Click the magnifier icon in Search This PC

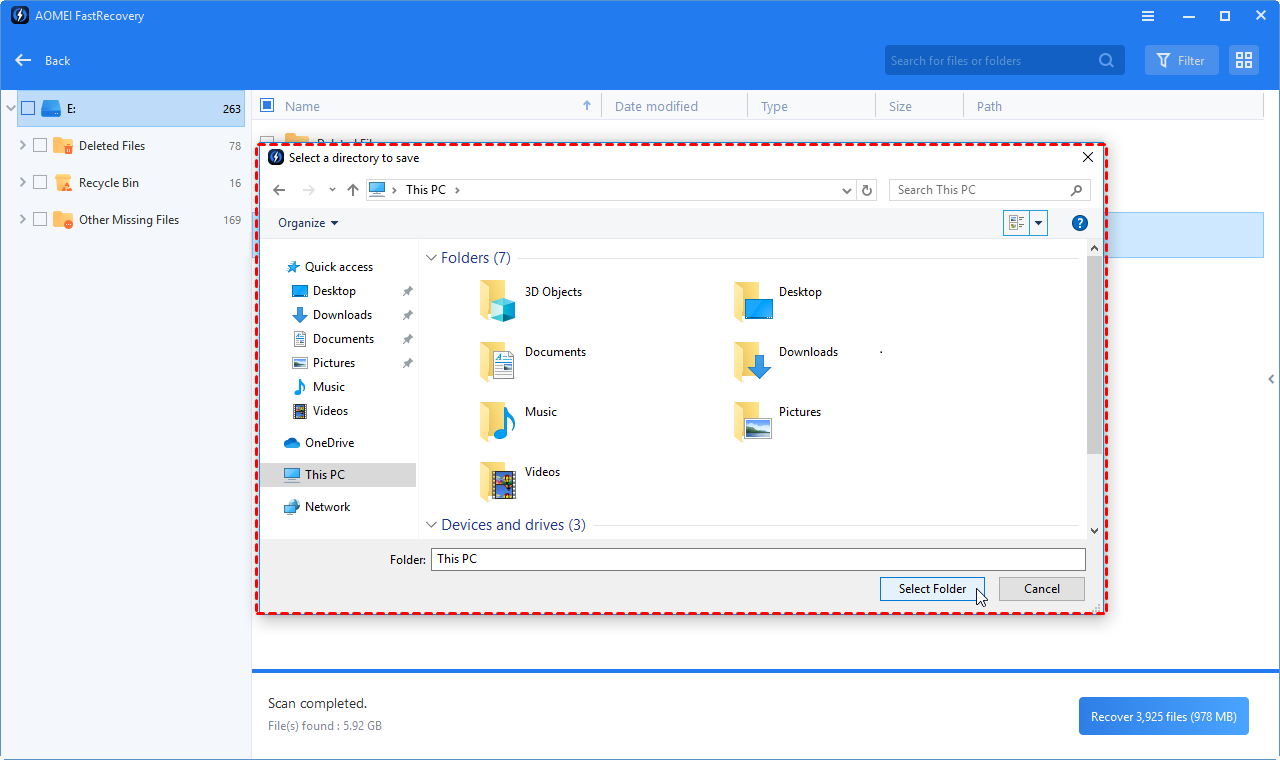(x=1076, y=189)
